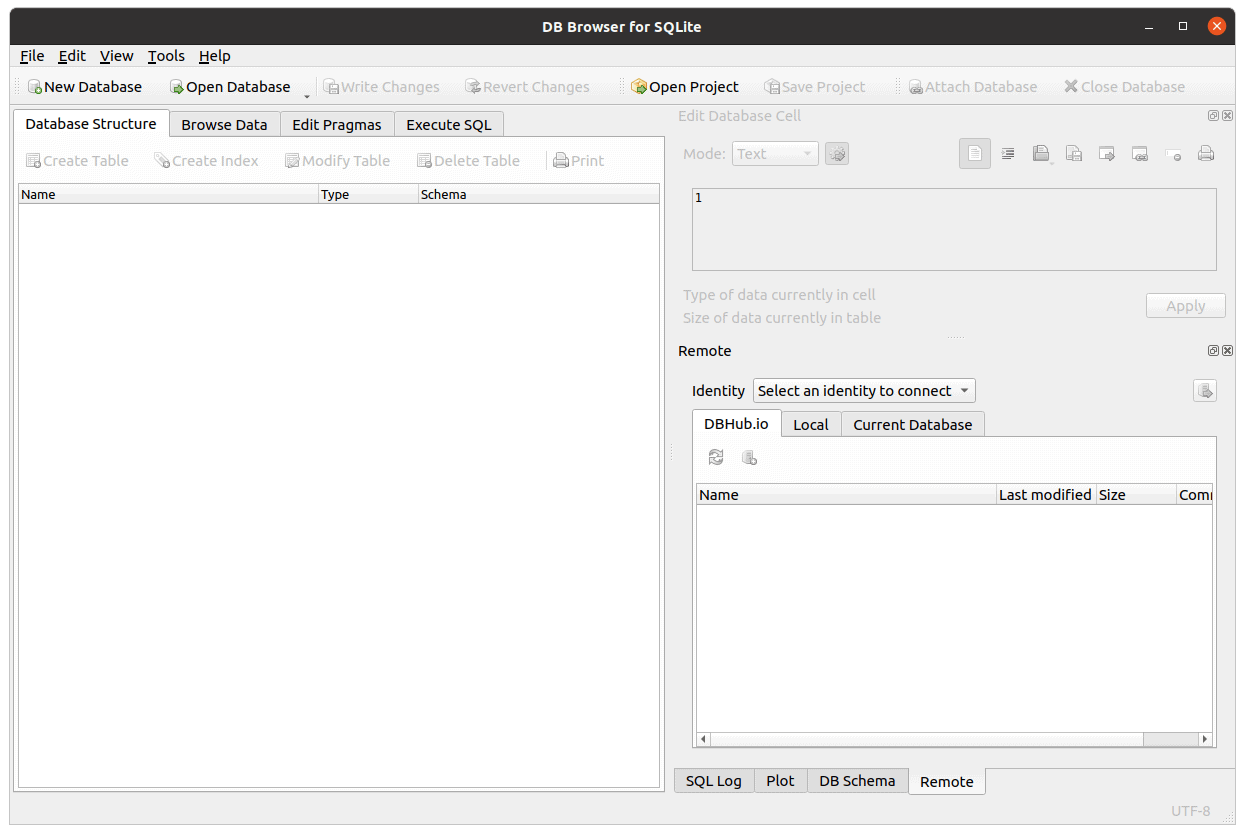Viewport: 1245px width, 834px height.
Task: Toggle word wrap in the cell editor
Action: (x=1008, y=153)
